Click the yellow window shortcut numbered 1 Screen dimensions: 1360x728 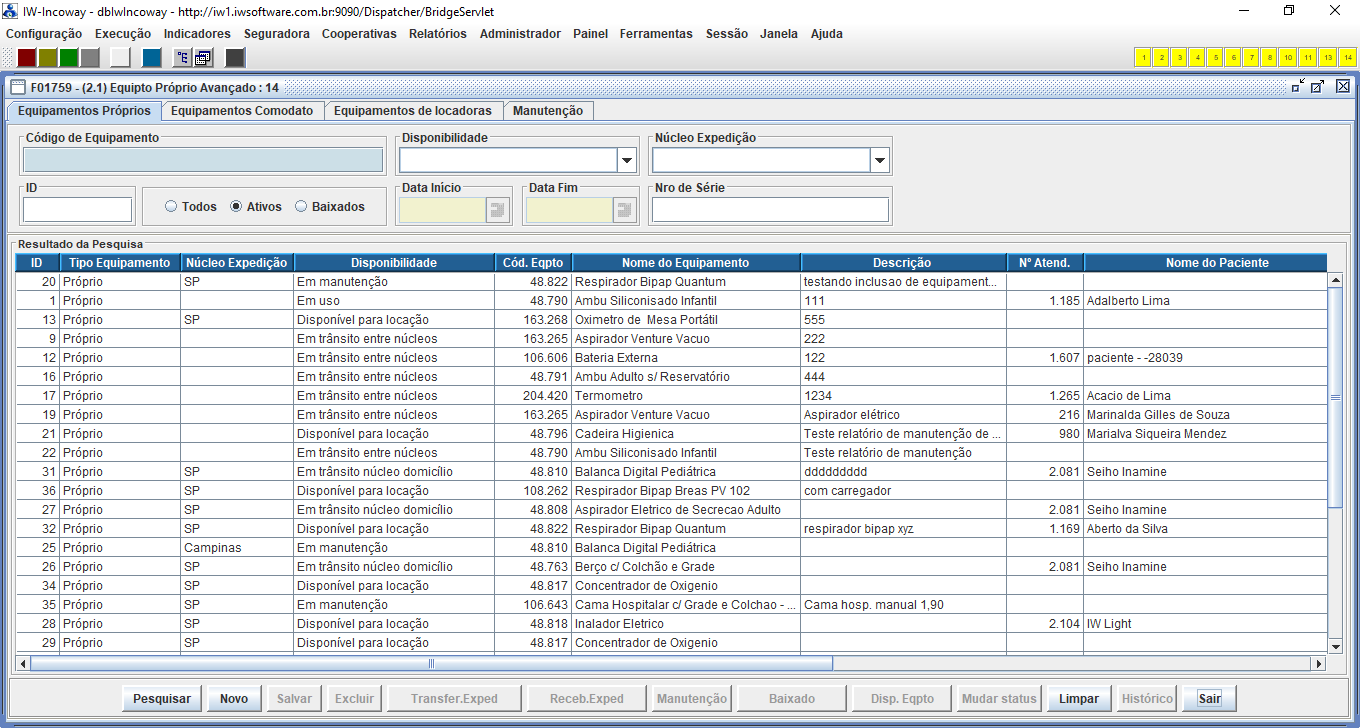point(1143,57)
